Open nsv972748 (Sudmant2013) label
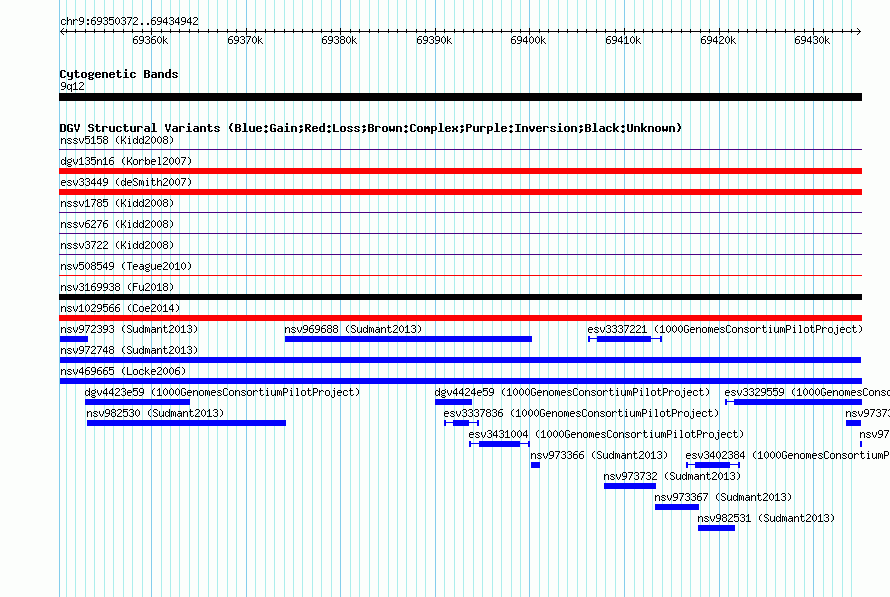The height and width of the screenshot is (597, 890). (x=129, y=350)
